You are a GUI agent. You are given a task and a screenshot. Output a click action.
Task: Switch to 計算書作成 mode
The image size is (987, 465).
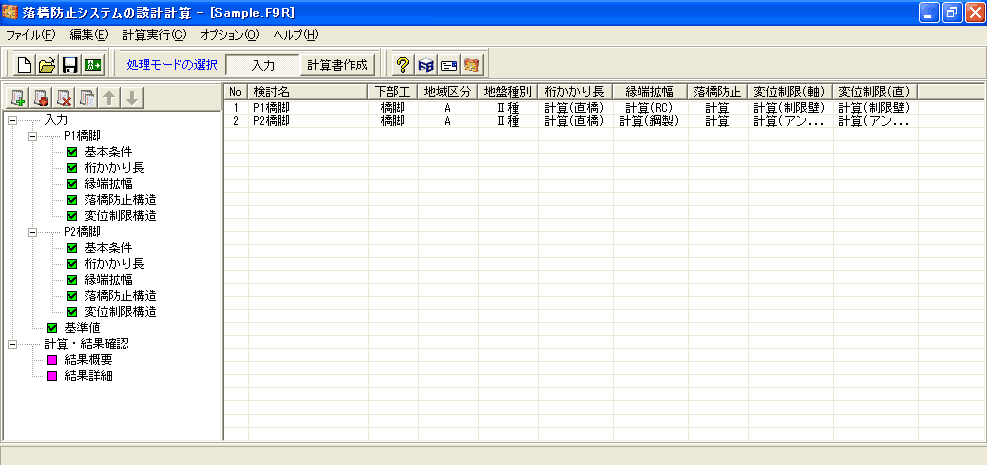coord(337,65)
